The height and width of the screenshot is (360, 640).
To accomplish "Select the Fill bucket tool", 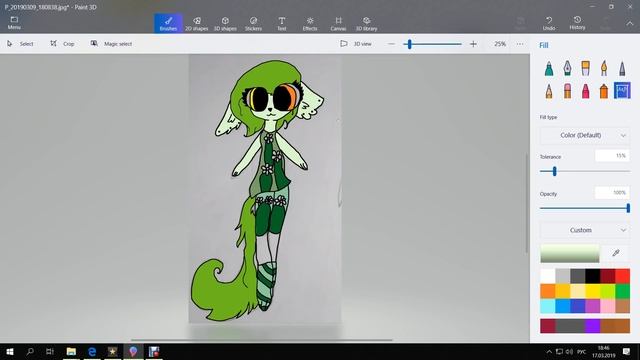I will [x=622, y=91].
